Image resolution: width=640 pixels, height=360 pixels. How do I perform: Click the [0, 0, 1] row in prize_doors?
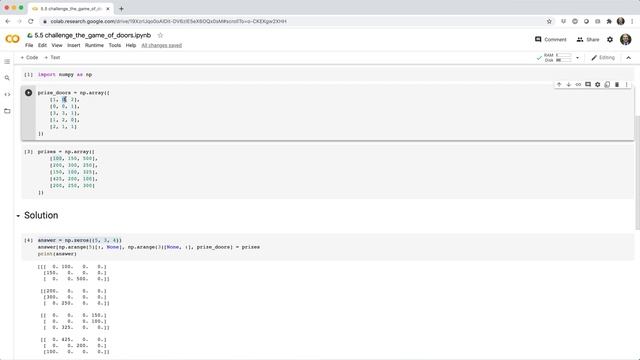click(x=65, y=107)
